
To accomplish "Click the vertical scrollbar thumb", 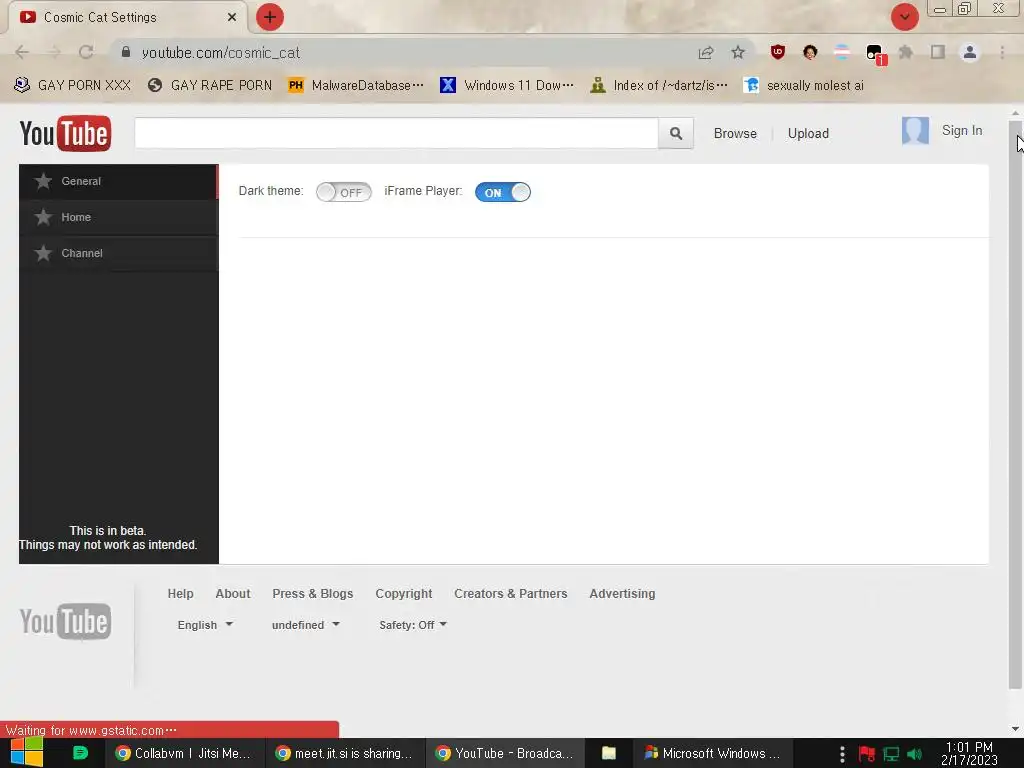I will tap(1015, 404).
